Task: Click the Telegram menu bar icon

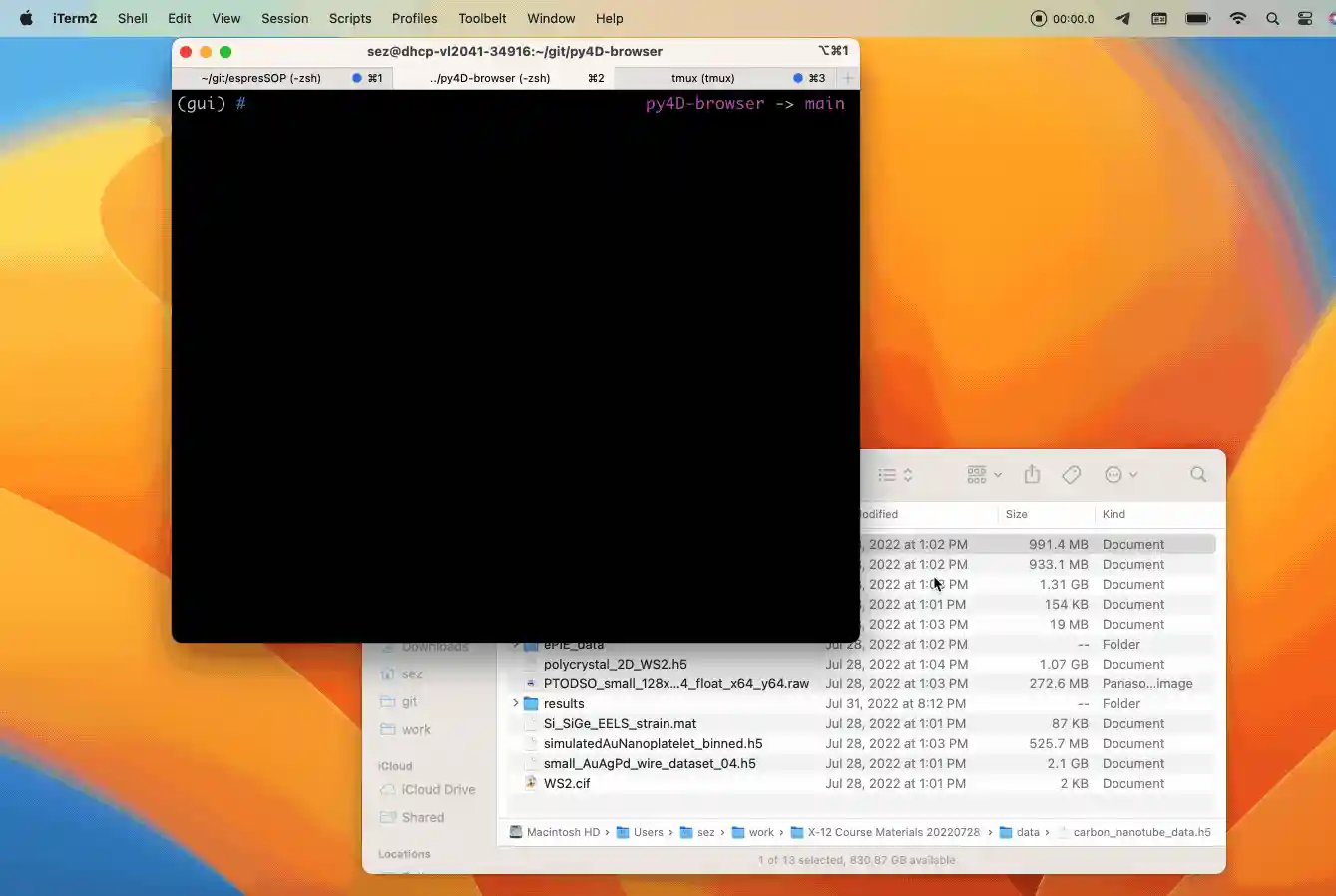Action: click(x=1122, y=18)
